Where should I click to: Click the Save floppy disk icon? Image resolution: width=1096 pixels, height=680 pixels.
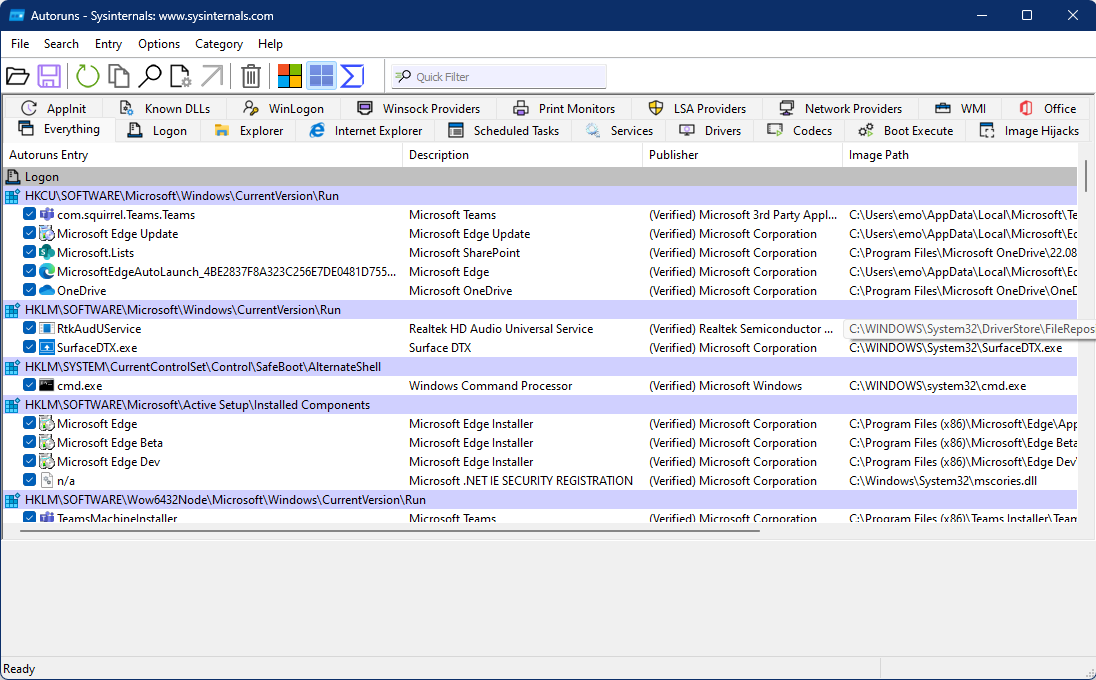pos(49,76)
